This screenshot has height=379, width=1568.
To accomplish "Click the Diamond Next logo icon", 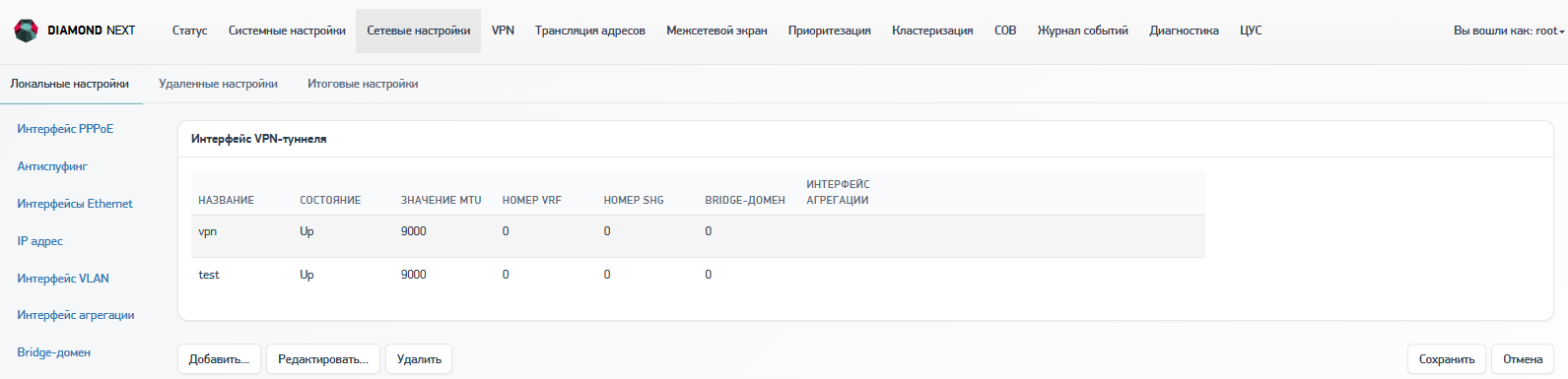I will (x=26, y=31).
